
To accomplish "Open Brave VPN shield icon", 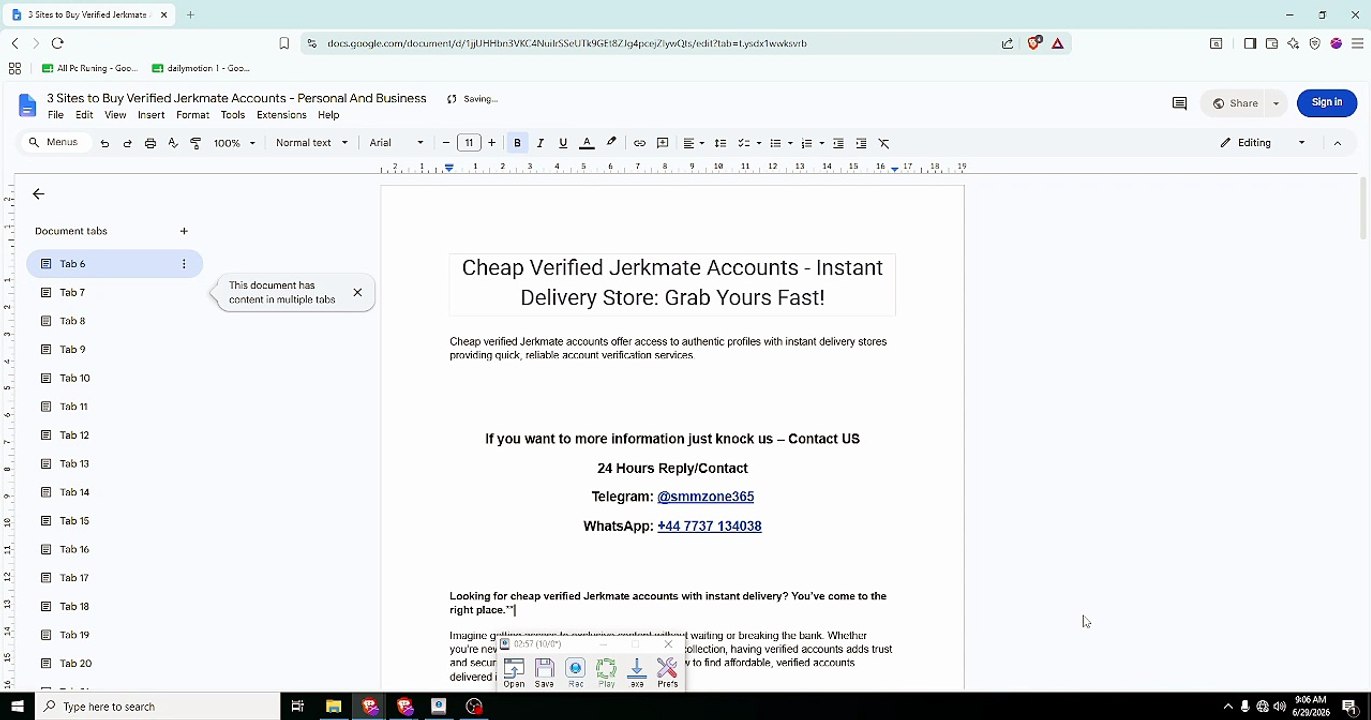I will click(x=1314, y=43).
